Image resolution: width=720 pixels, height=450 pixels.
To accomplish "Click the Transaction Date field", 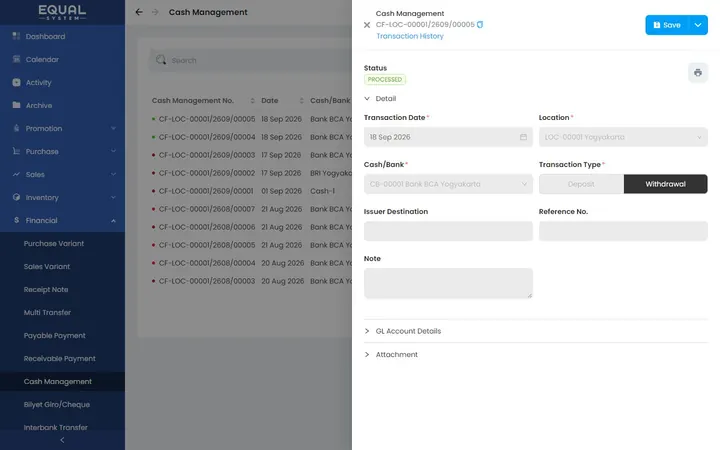I will 448,137.
